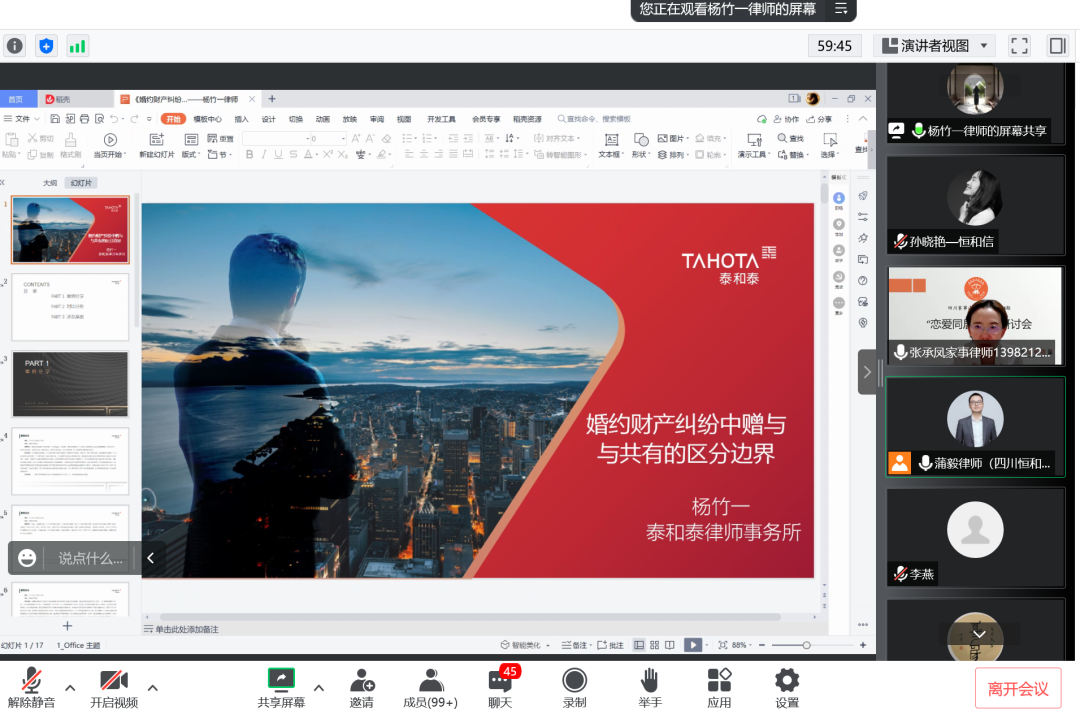Viewport: 1080px width, 714px height.
Task: Switch to the 插入 ribbon tab
Action: point(240,118)
